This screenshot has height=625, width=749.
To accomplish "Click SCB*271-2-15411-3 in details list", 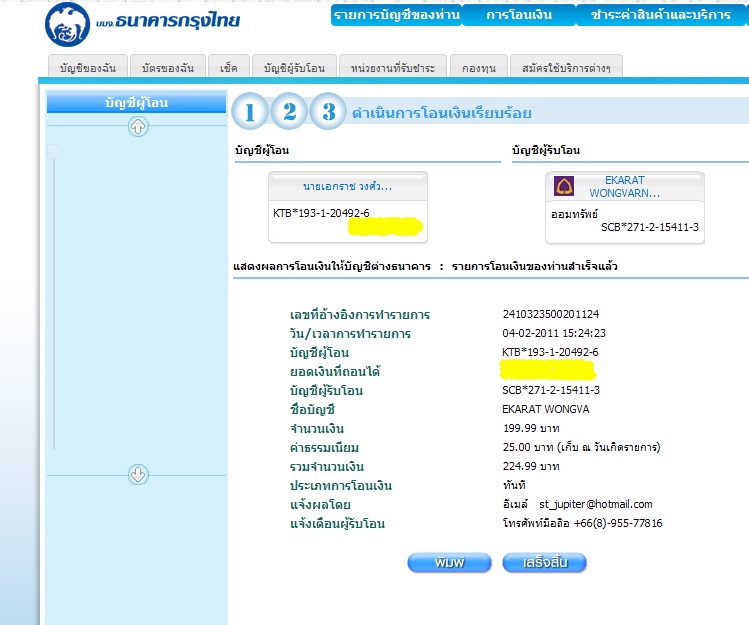I will click(x=551, y=390).
